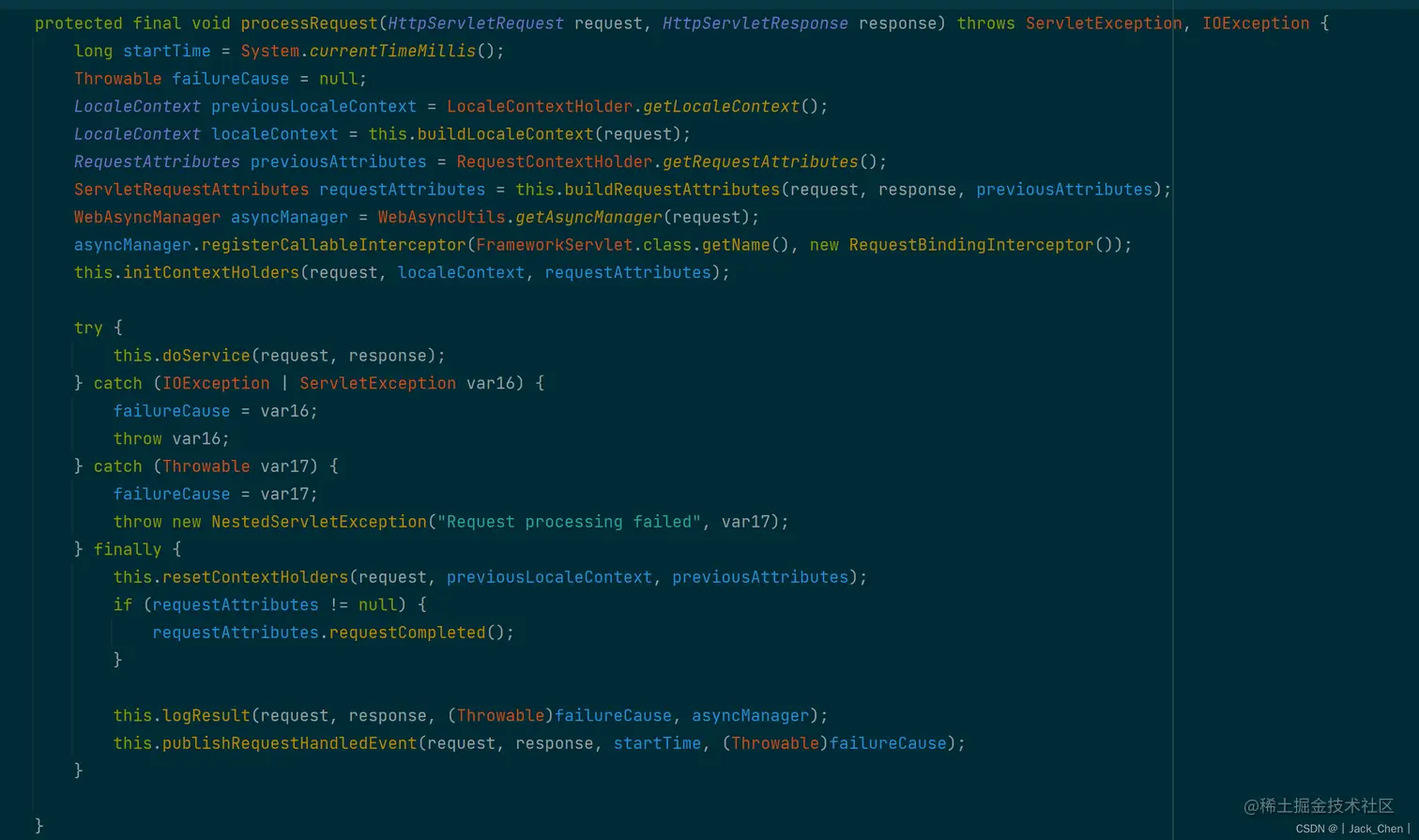Click the try keyword
This screenshot has width=1419, height=840.
pos(88,328)
